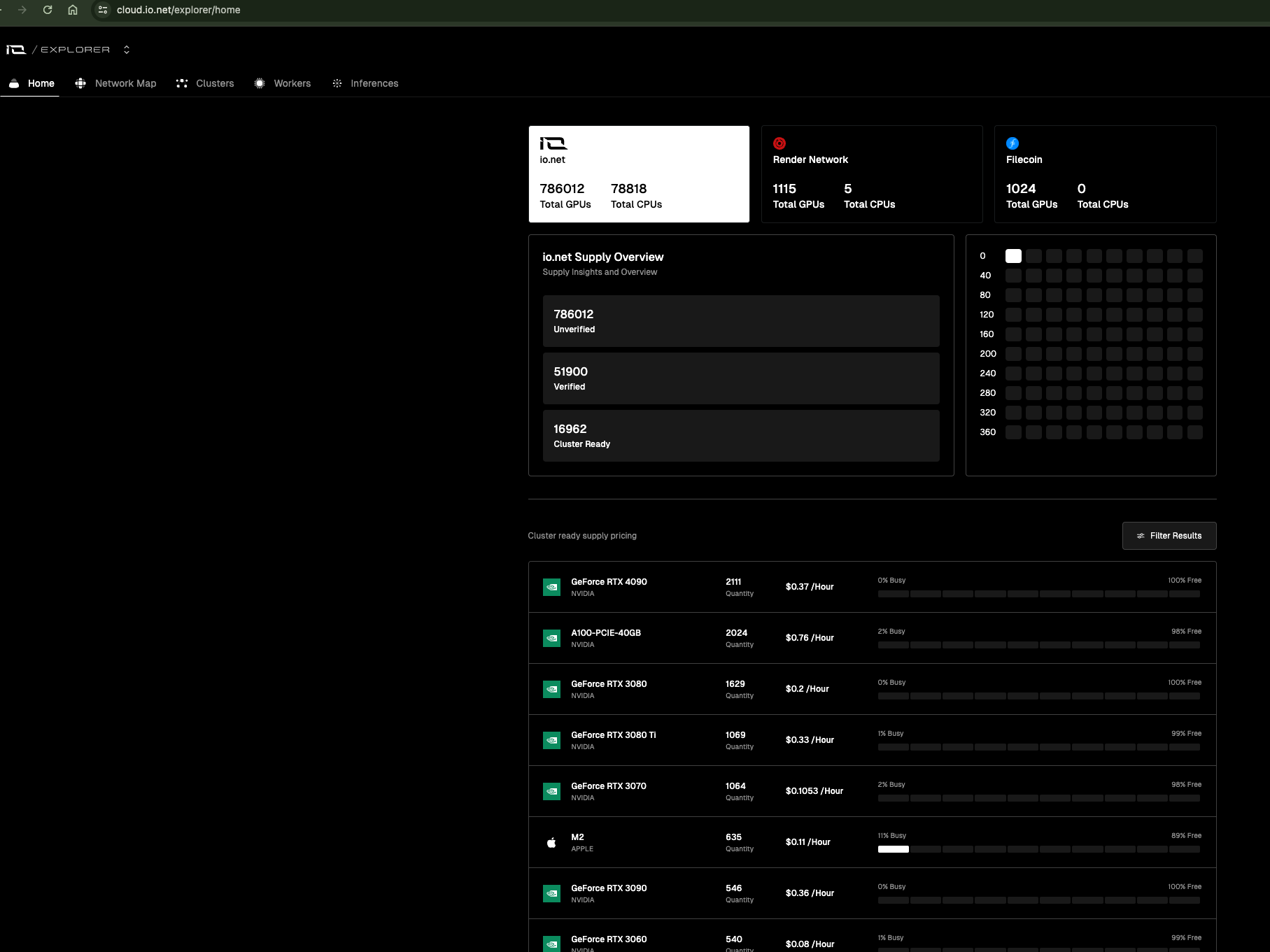Screen dimensions: 1270x952
Task: Select the GeForce RTX 4090 name
Action: pos(609,582)
